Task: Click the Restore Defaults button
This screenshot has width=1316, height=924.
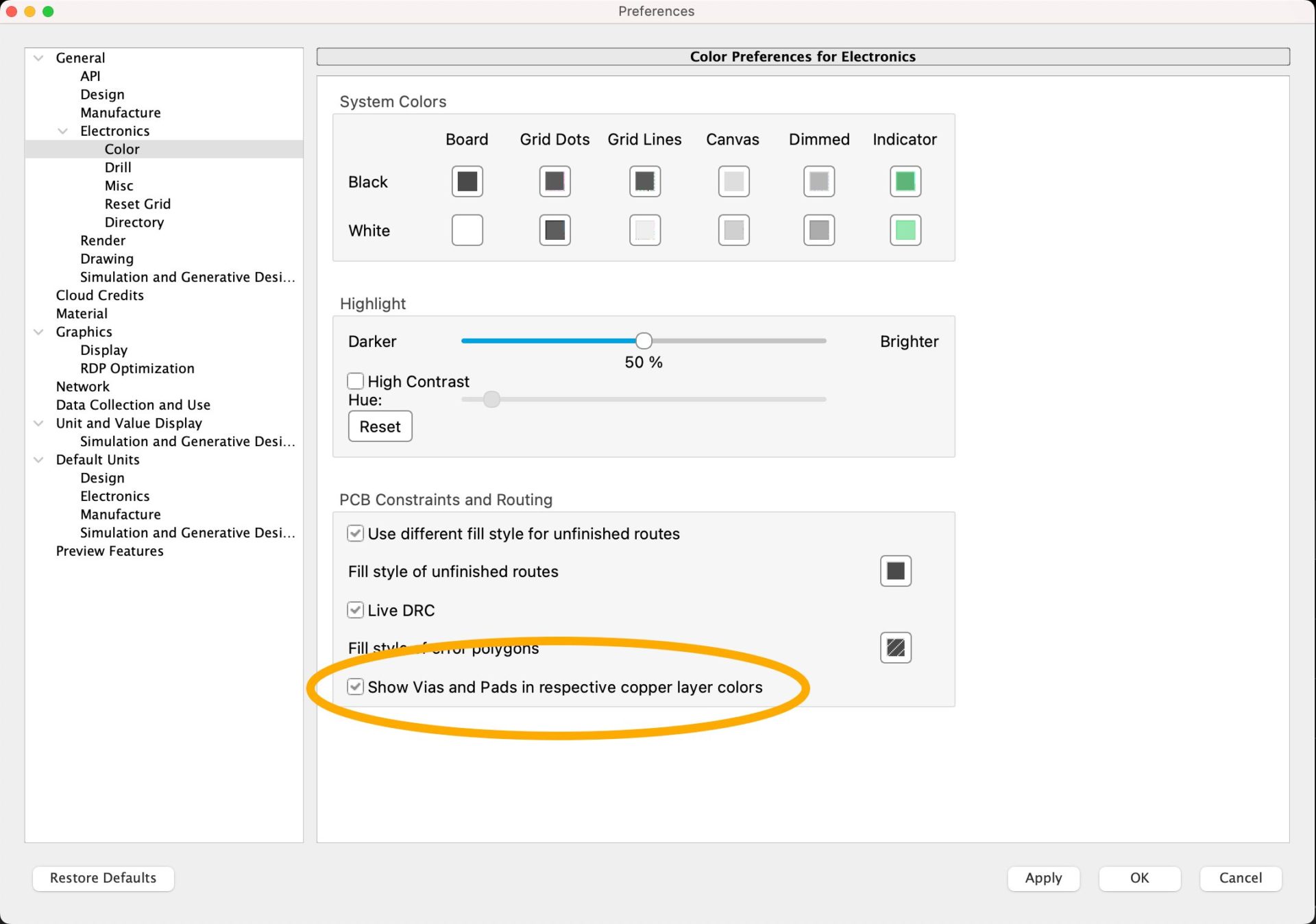Action: tap(103, 878)
